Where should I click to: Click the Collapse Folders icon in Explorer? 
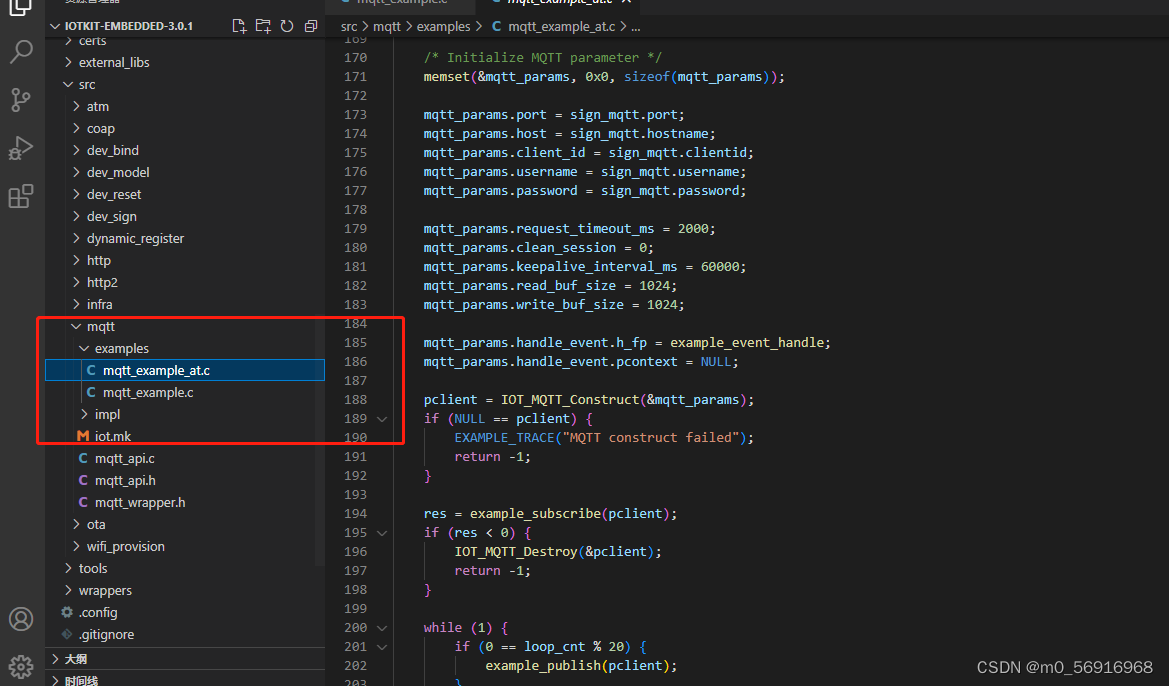pos(310,25)
